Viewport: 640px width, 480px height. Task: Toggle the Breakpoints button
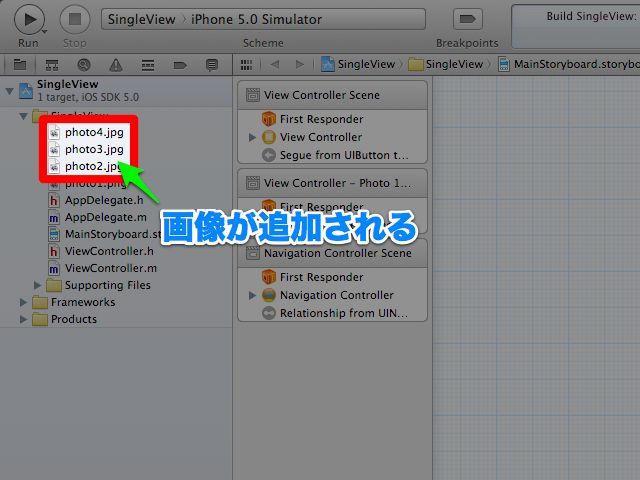coord(467,19)
